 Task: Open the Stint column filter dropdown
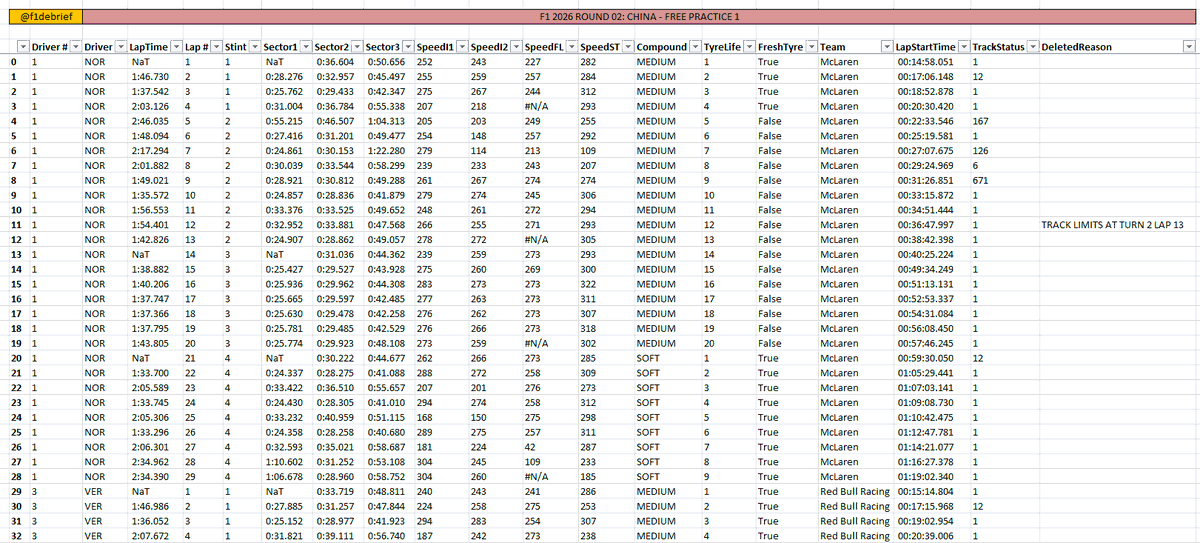[x=254, y=47]
